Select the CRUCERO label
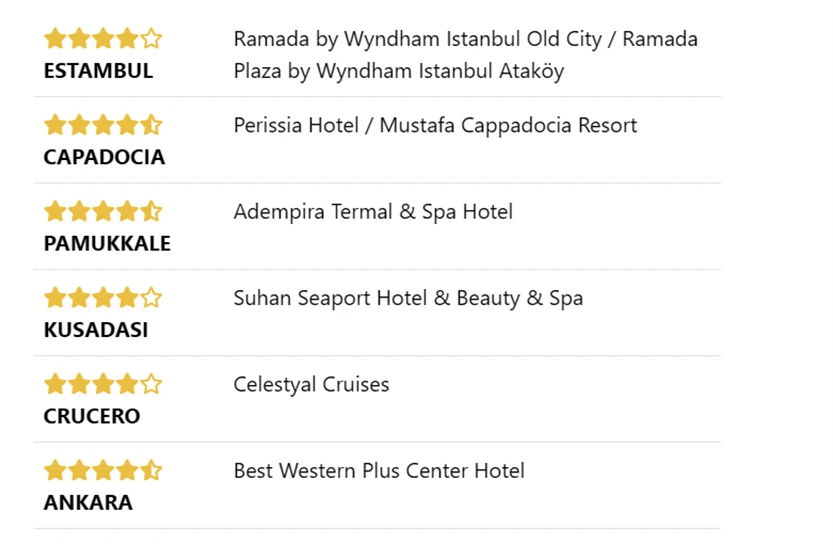This screenshot has width=833, height=560. coord(92,416)
